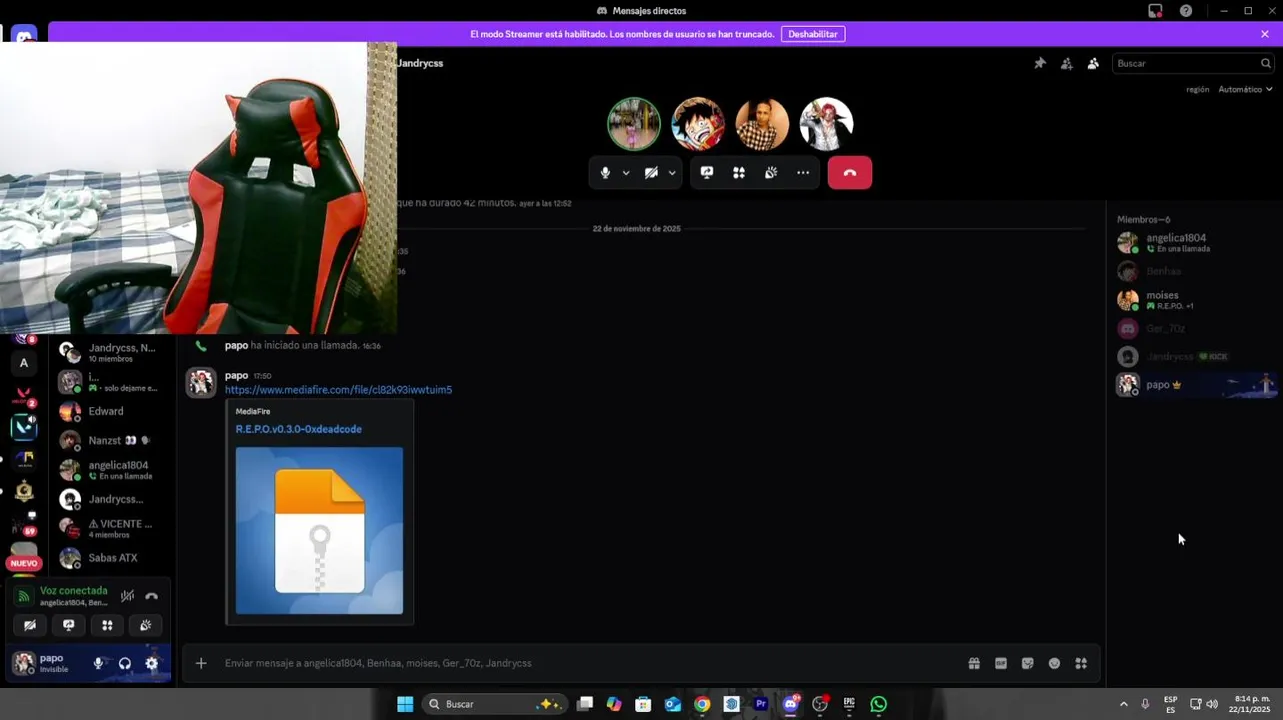Viewport: 1283px width, 720px height.
Task: Open moises in members list
Action: (x=1196, y=300)
